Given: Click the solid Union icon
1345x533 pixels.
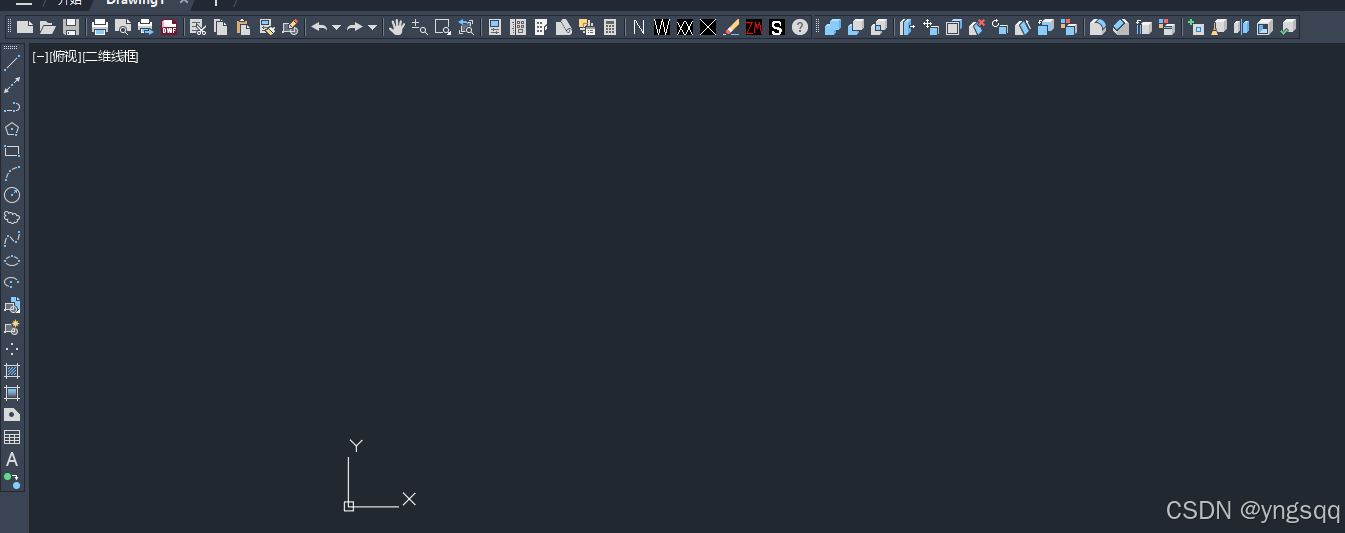Looking at the screenshot, I should coord(833,27).
